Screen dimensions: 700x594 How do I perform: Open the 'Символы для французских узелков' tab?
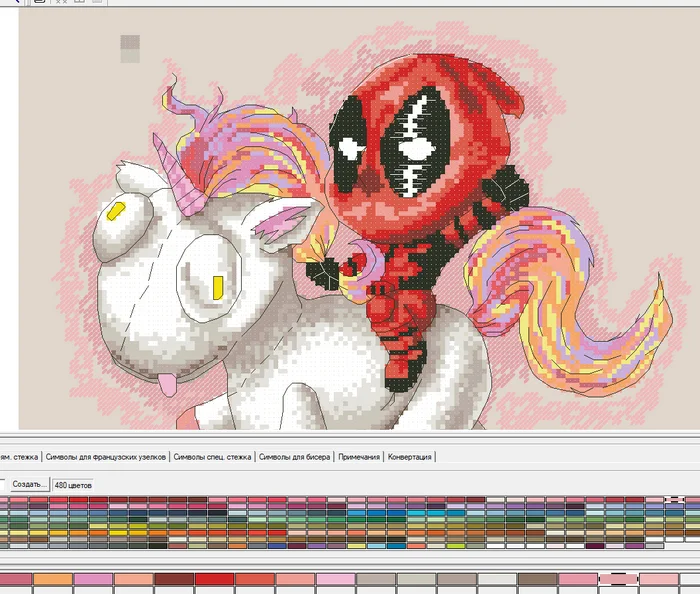pos(105,457)
